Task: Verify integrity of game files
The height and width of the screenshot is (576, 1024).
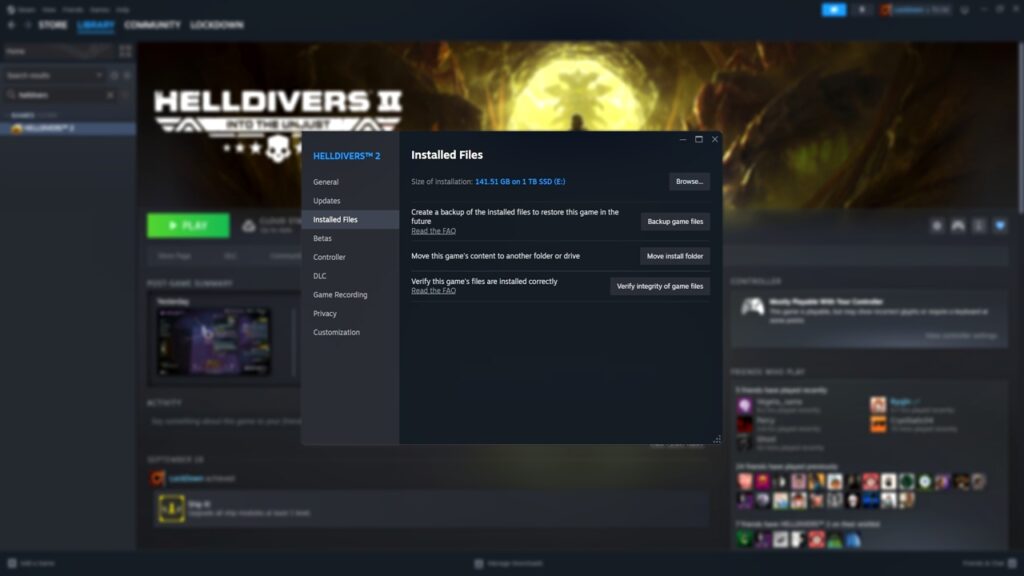Action: (x=659, y=286)
